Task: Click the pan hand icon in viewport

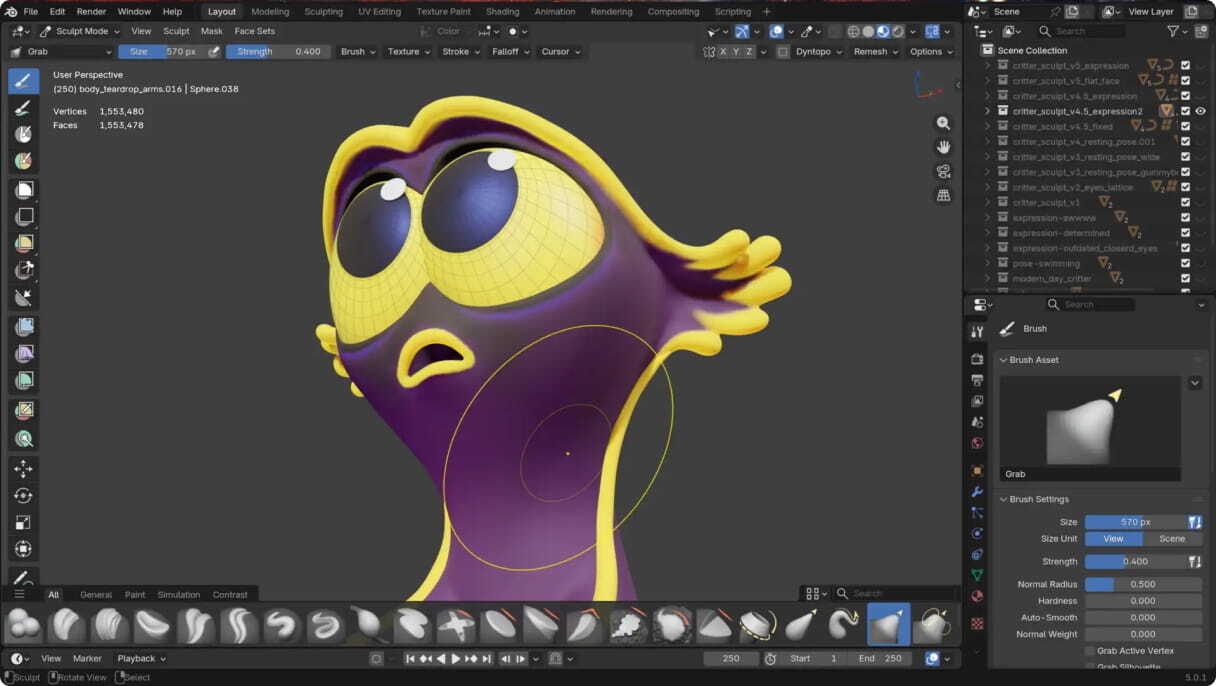Action: tap(943, 147)
